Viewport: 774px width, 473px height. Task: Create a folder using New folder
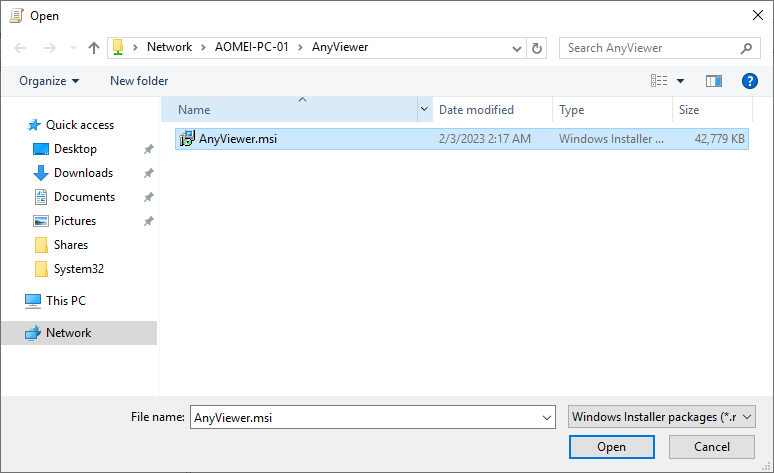point(139,81)
